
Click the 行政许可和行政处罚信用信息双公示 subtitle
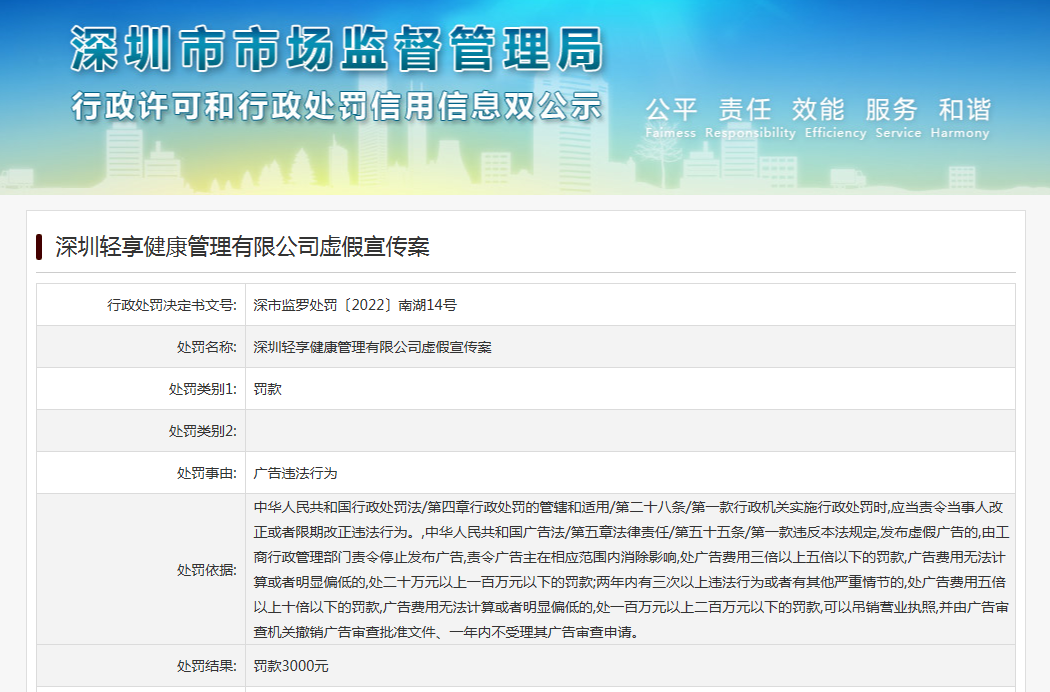coord(337,107)
